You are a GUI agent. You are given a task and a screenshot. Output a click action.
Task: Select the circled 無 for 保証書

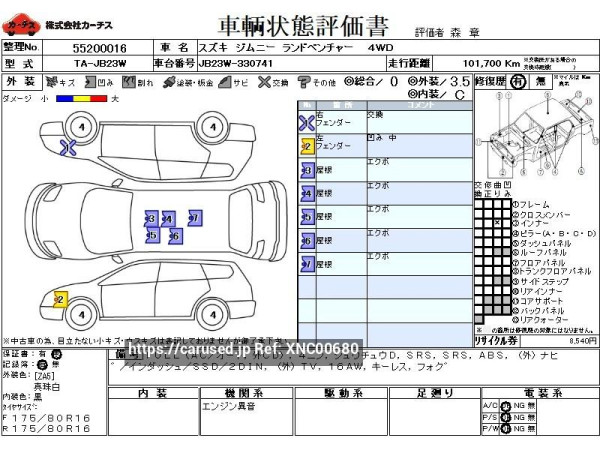click(x=57, y=354)
